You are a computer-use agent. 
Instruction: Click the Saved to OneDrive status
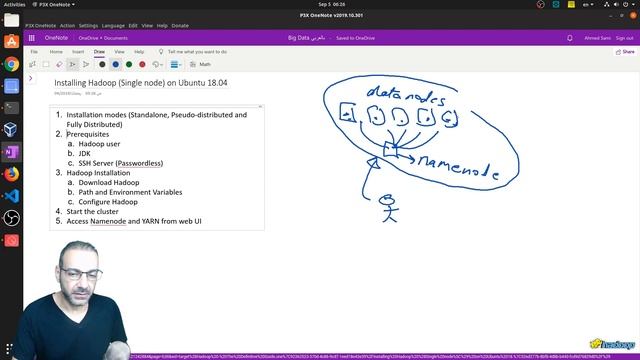point(356,38)
